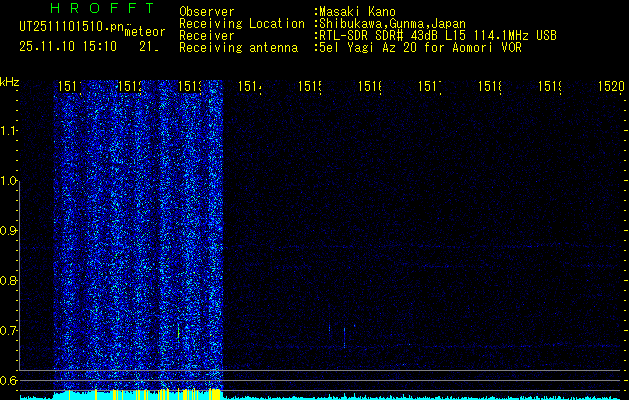629x400 pixels.
Task: Click the cyan signal level graph at bottom
Action: click(x=322, y=395)
